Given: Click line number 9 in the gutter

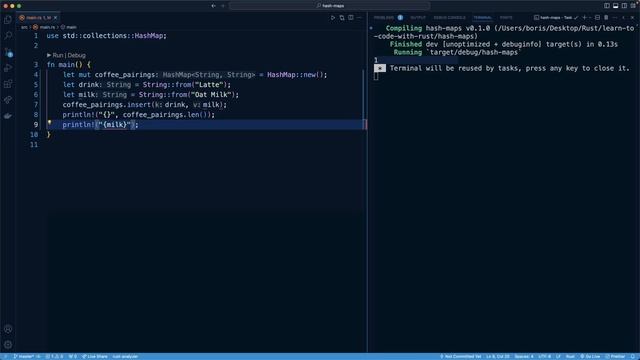Looking at the screenshot, I should click(36, 124).
